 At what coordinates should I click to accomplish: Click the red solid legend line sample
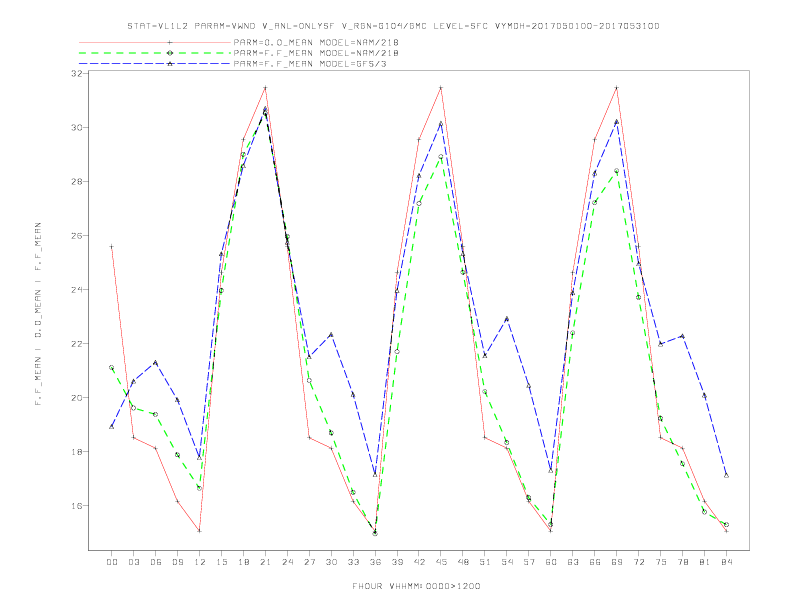[155, 42]
